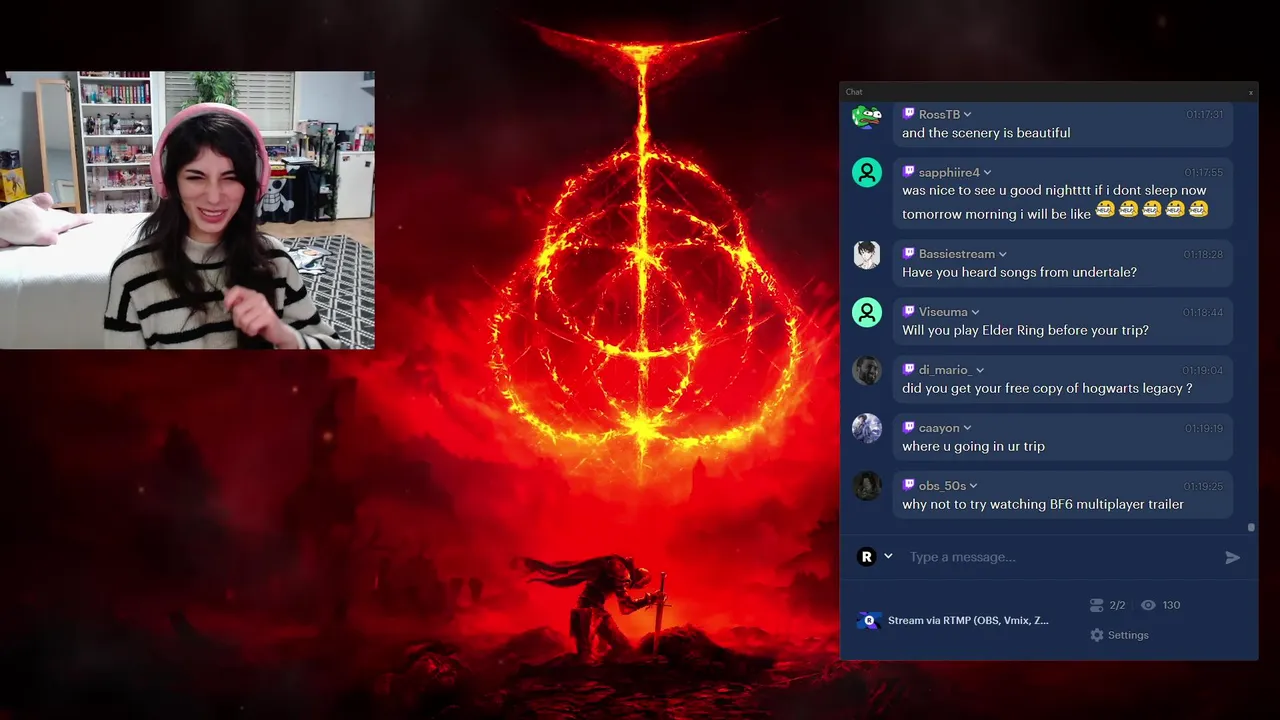Screen dimensions: 1280x720
Task: Click the Twitch badge beside obs_50s
Action: [x=908, y=486]
